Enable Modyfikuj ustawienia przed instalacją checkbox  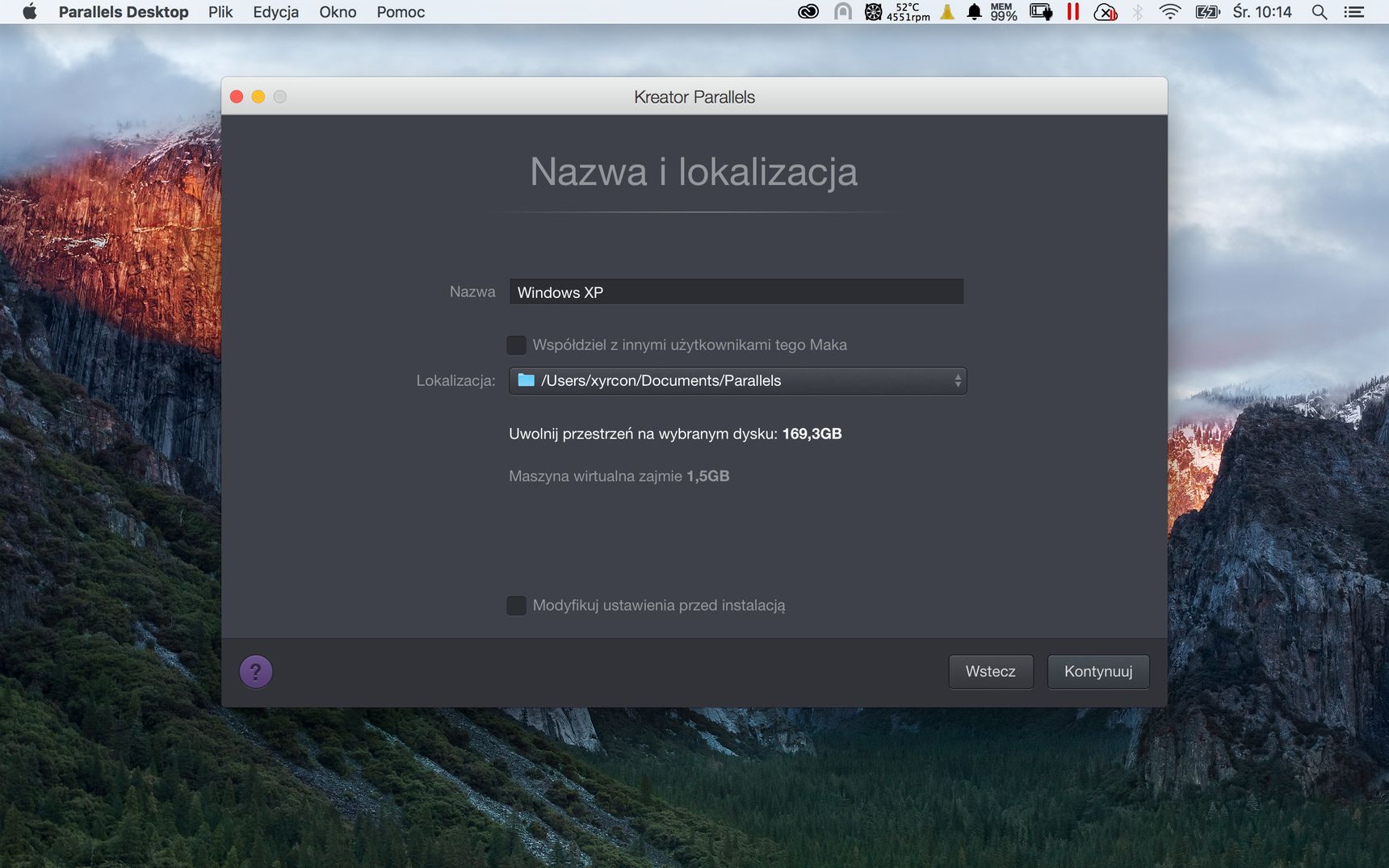tap(517, 605)
